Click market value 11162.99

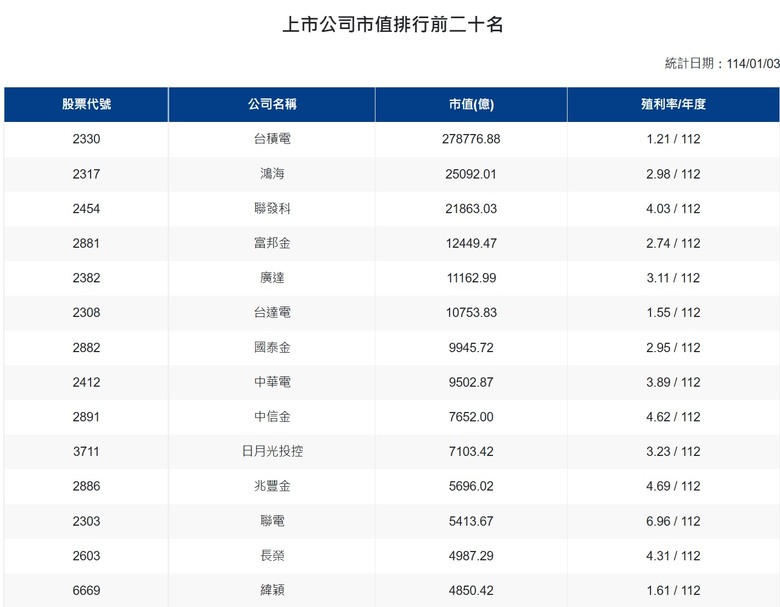(x=471, y=278)
